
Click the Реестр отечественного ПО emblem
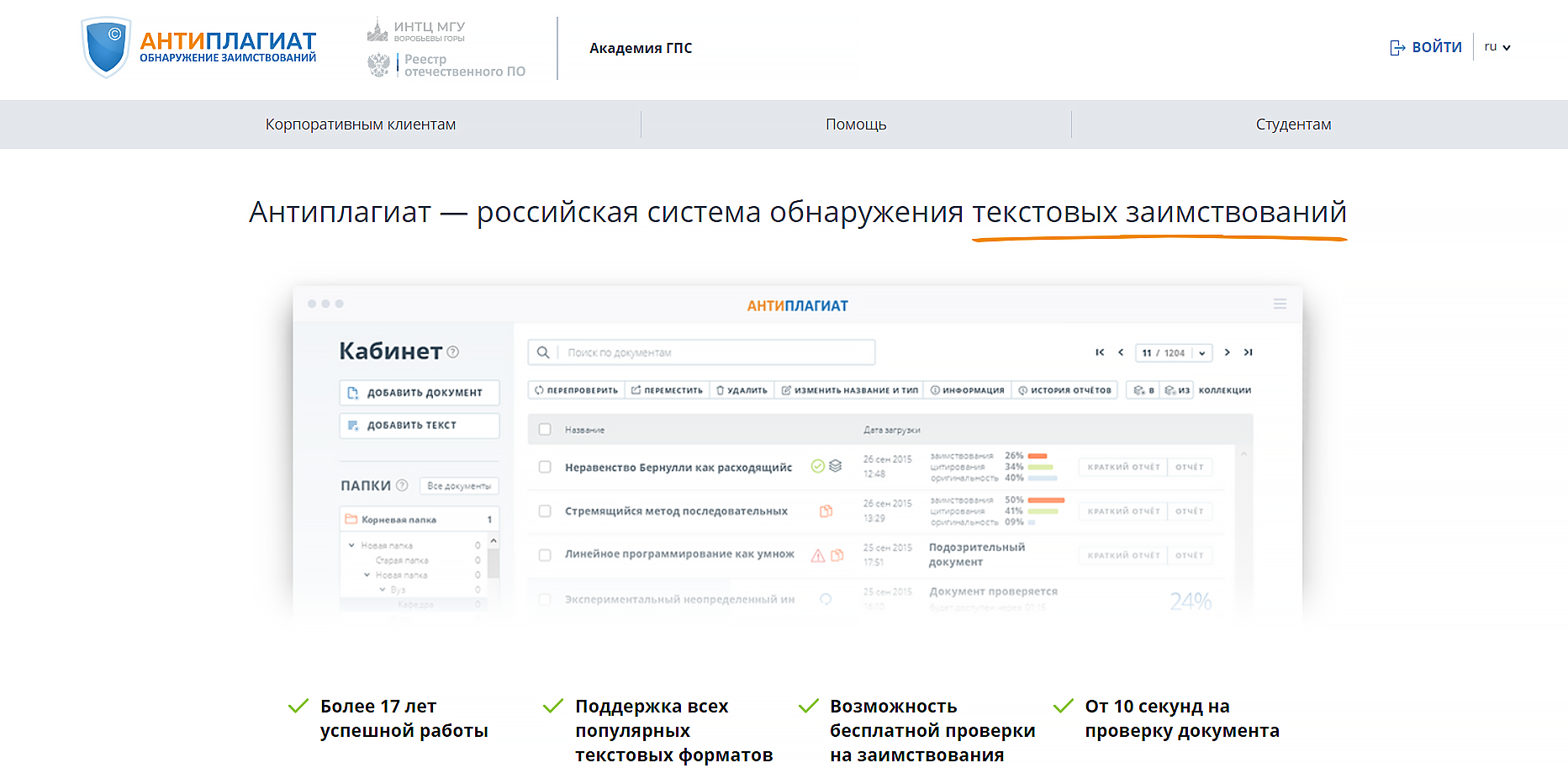coord(379,65)
